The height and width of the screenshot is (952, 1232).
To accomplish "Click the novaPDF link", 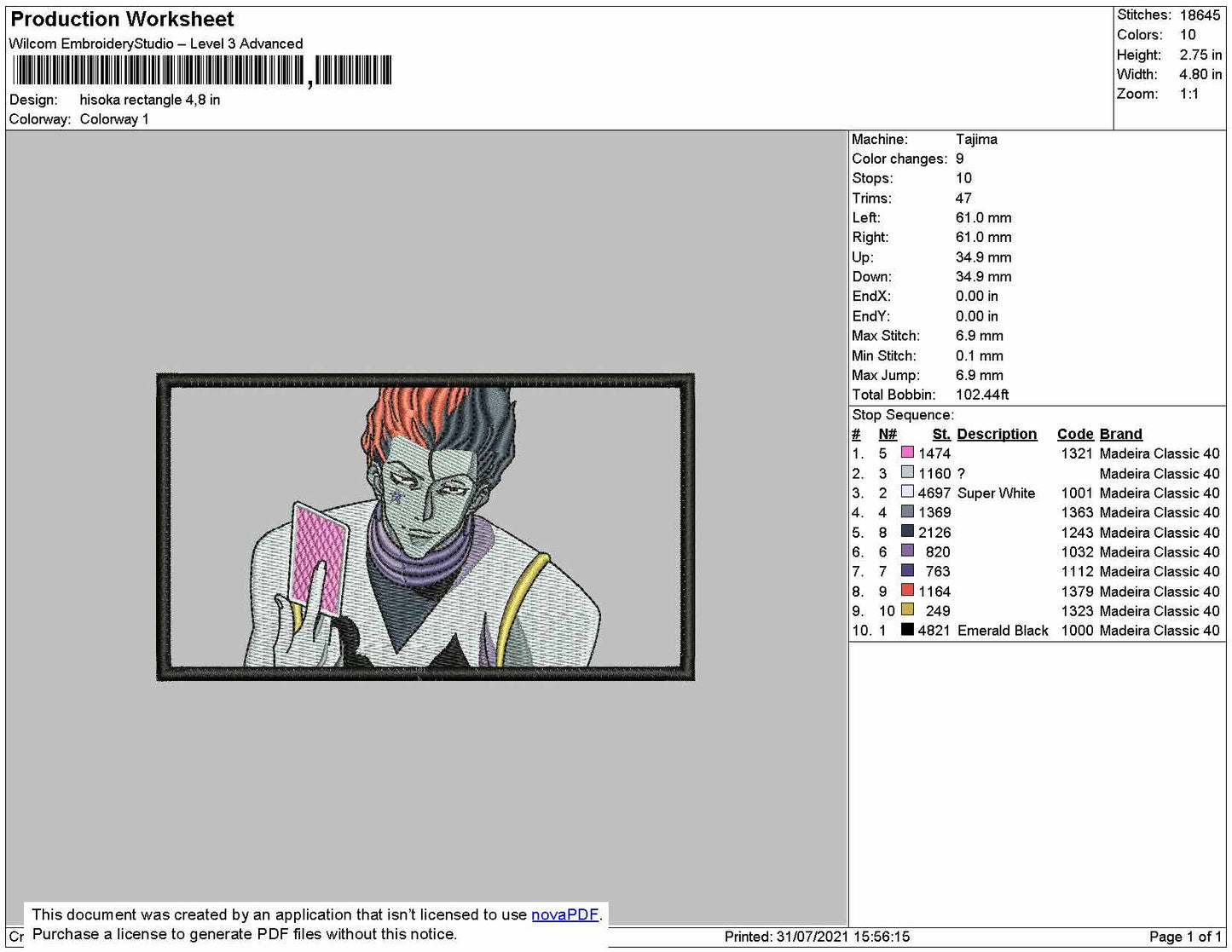I will pyautogui.click(x=564, y=914).
